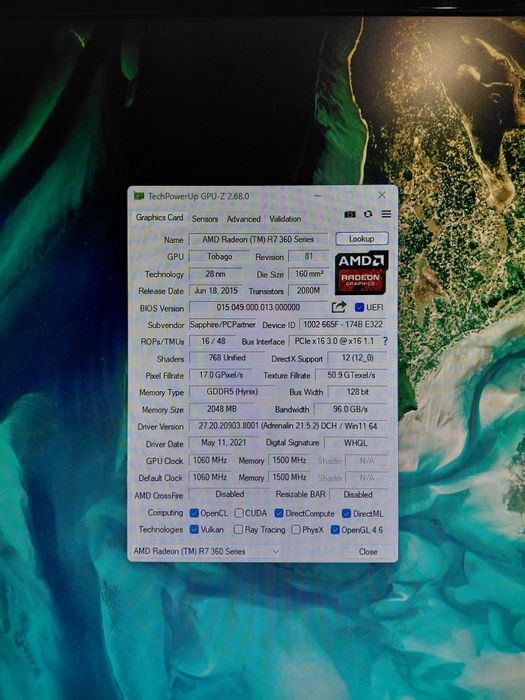Viewport: 525px width, 700px height.
Task: Click the GPU field showing Tobago
Action: tap(219, 256)
